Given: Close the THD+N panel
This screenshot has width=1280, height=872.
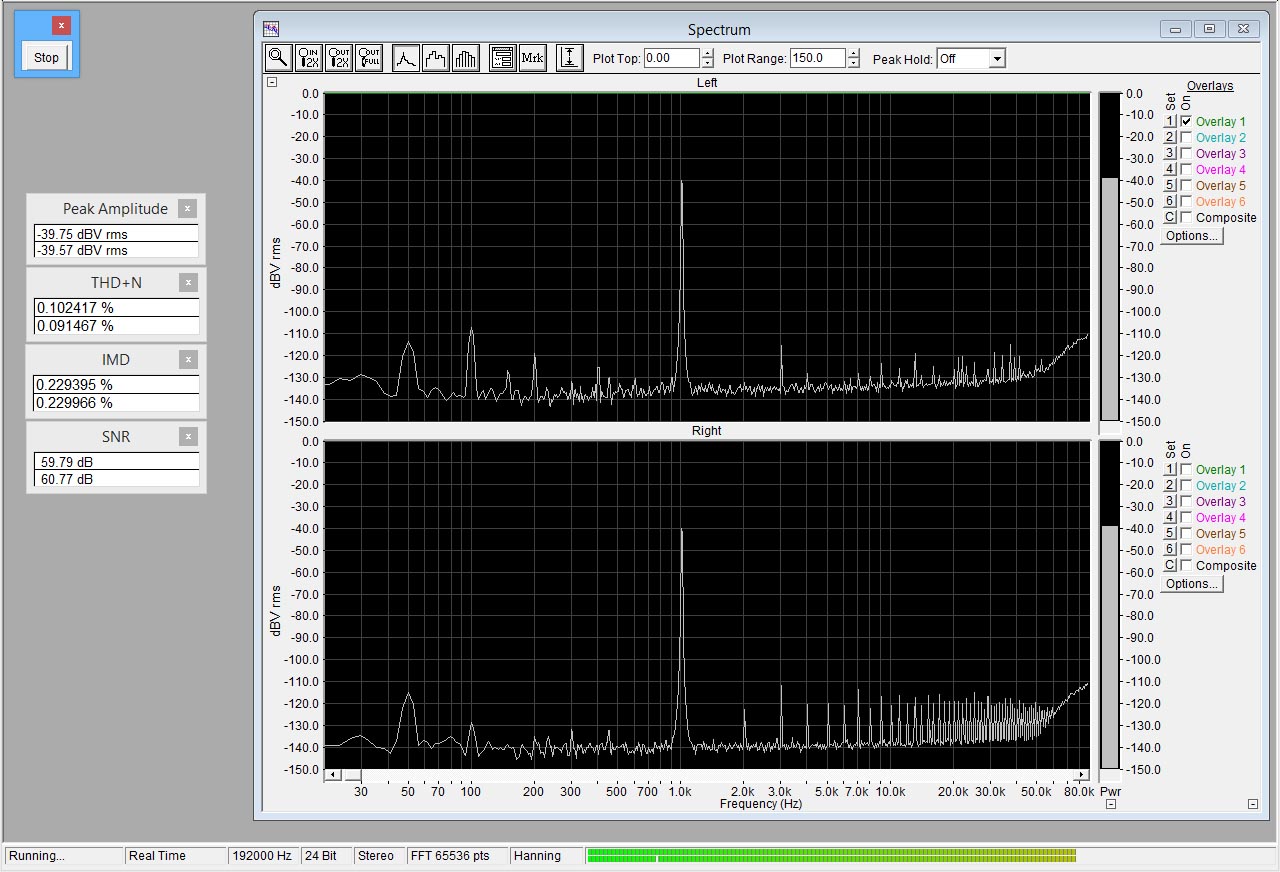Looking at the screenshot, I should (x=187, y=283).
